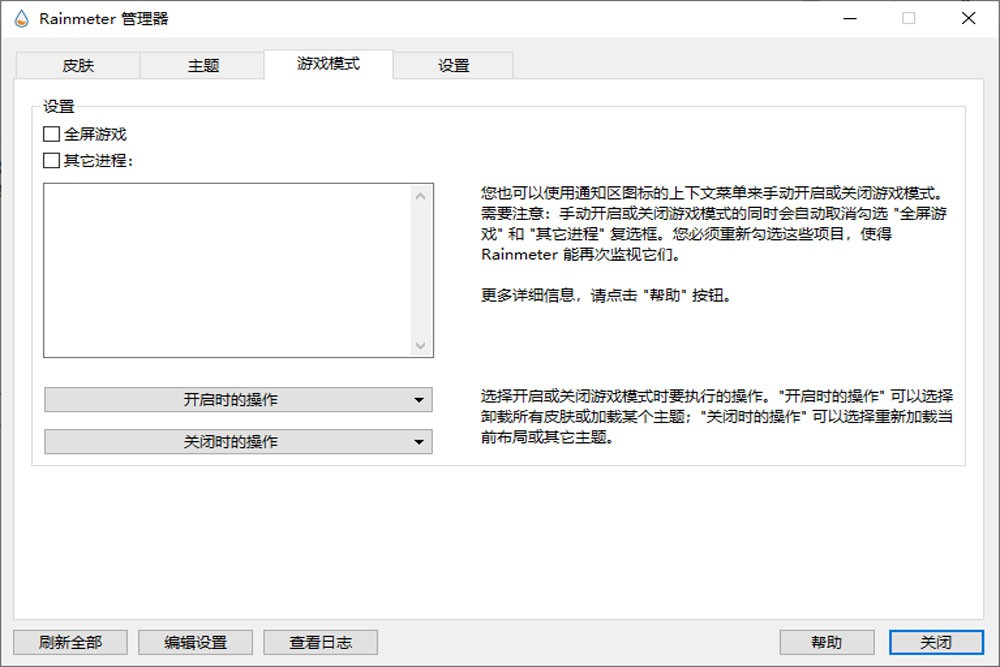Open 编辑设置 to edit settings
1000x667 pixels.
196,642
